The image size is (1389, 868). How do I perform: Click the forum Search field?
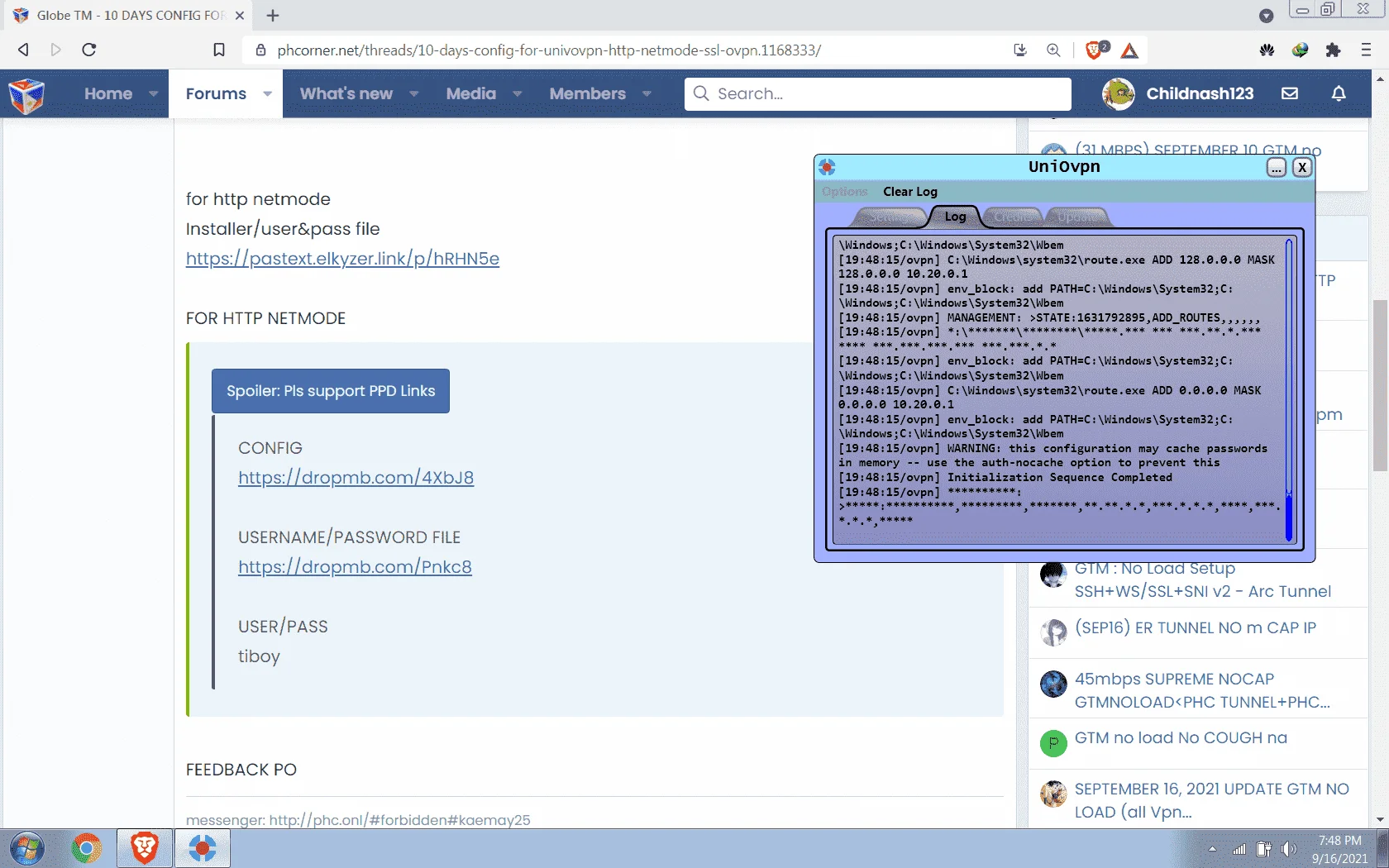click(878, 93)
